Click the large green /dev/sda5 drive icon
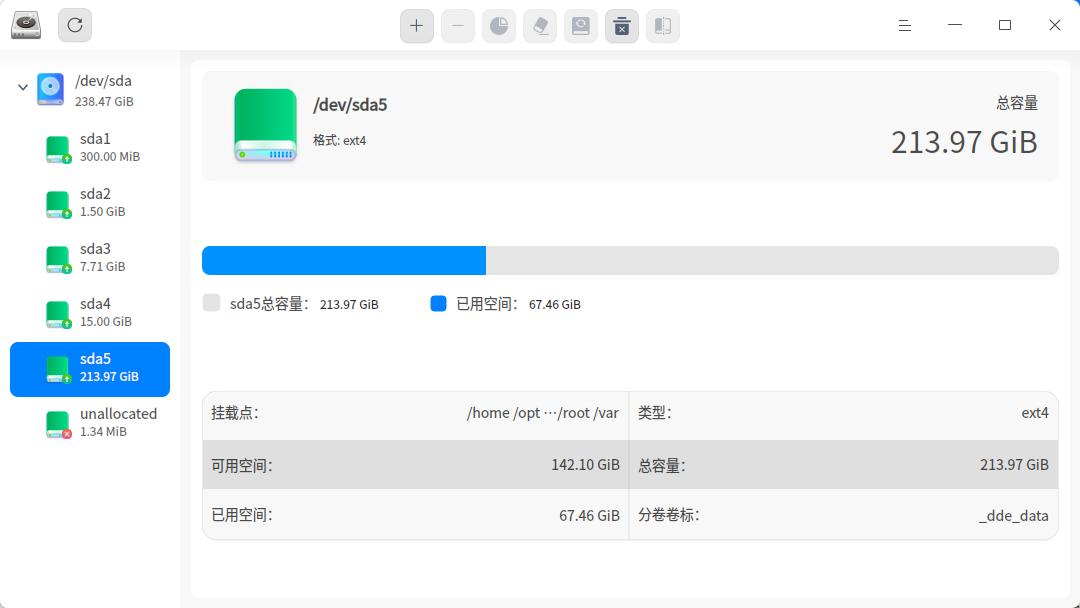Screen dimensions: 1080x608 tap(265, 125)
